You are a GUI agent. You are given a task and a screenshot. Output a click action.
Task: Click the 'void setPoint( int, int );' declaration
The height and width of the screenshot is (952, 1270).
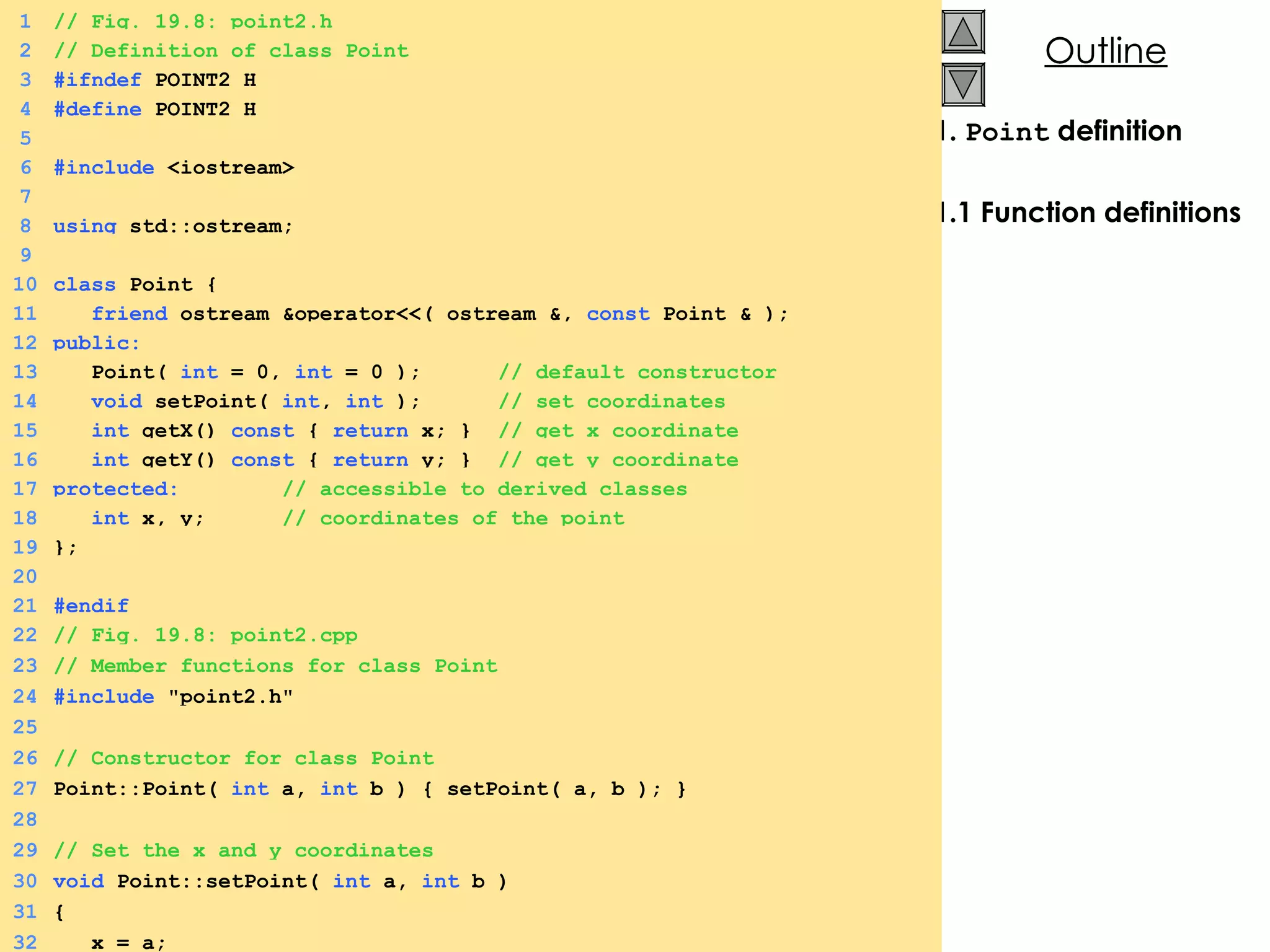point(256,401)
